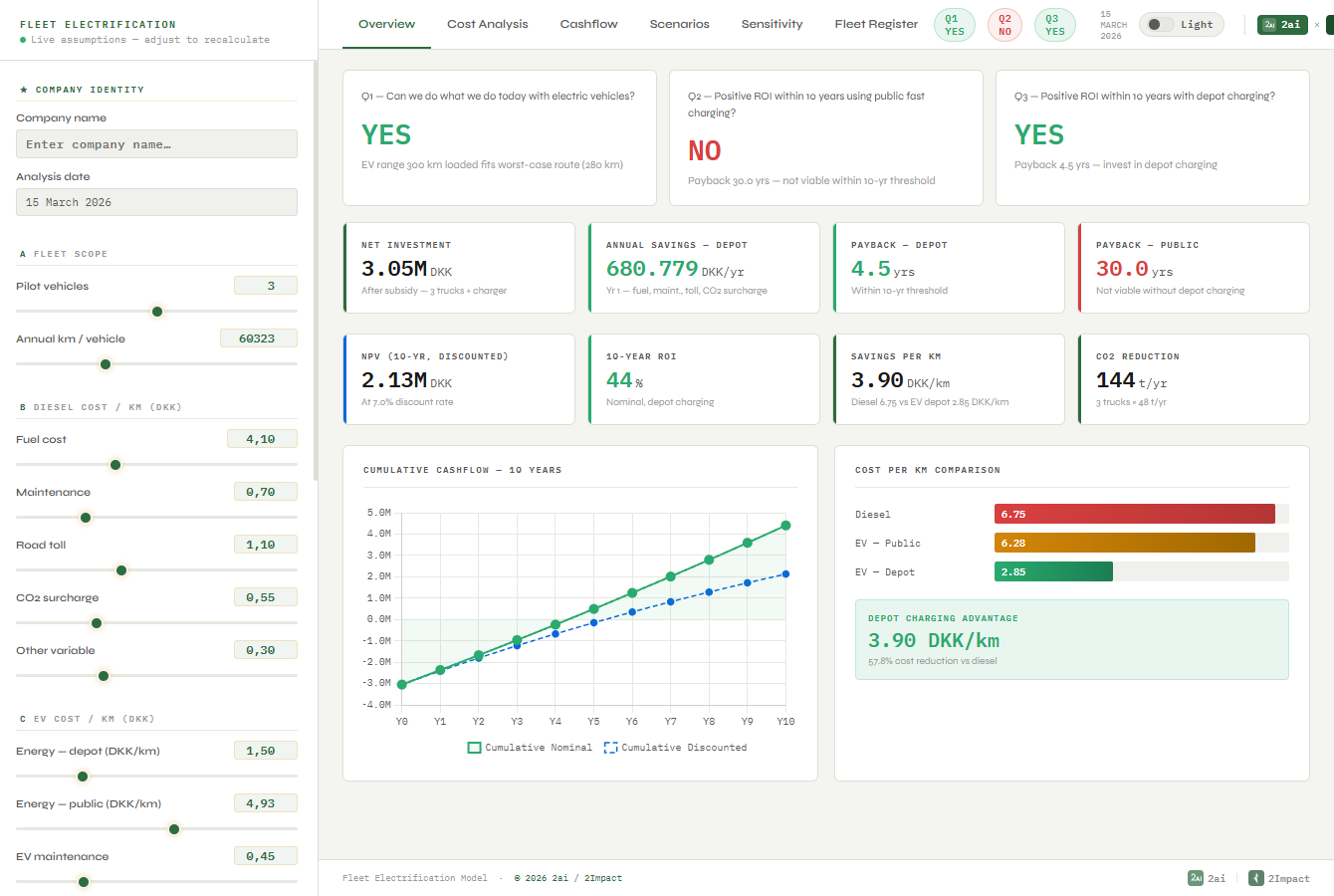Click the Energy public value 4,93
Viewport: 1334px width, 896px height.
tap(265, 803)
